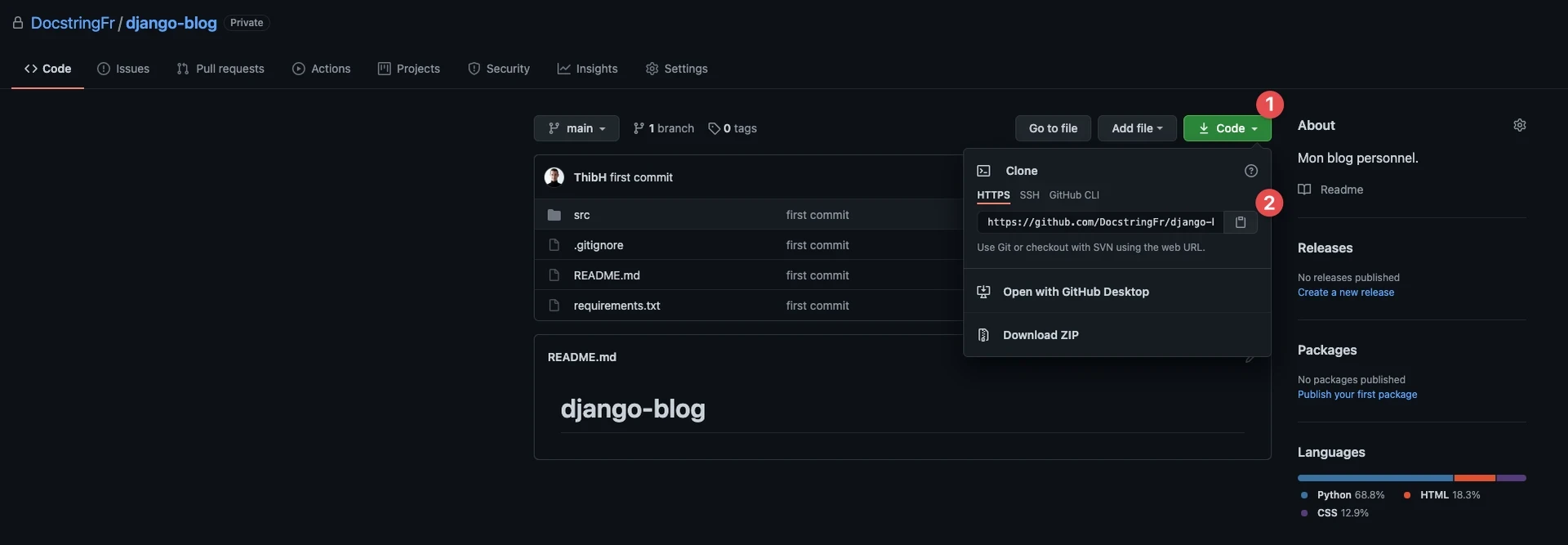Click the book icon next to Readme
Image resolution: width=1568 pixels, height=545 pixels.
1304,190
